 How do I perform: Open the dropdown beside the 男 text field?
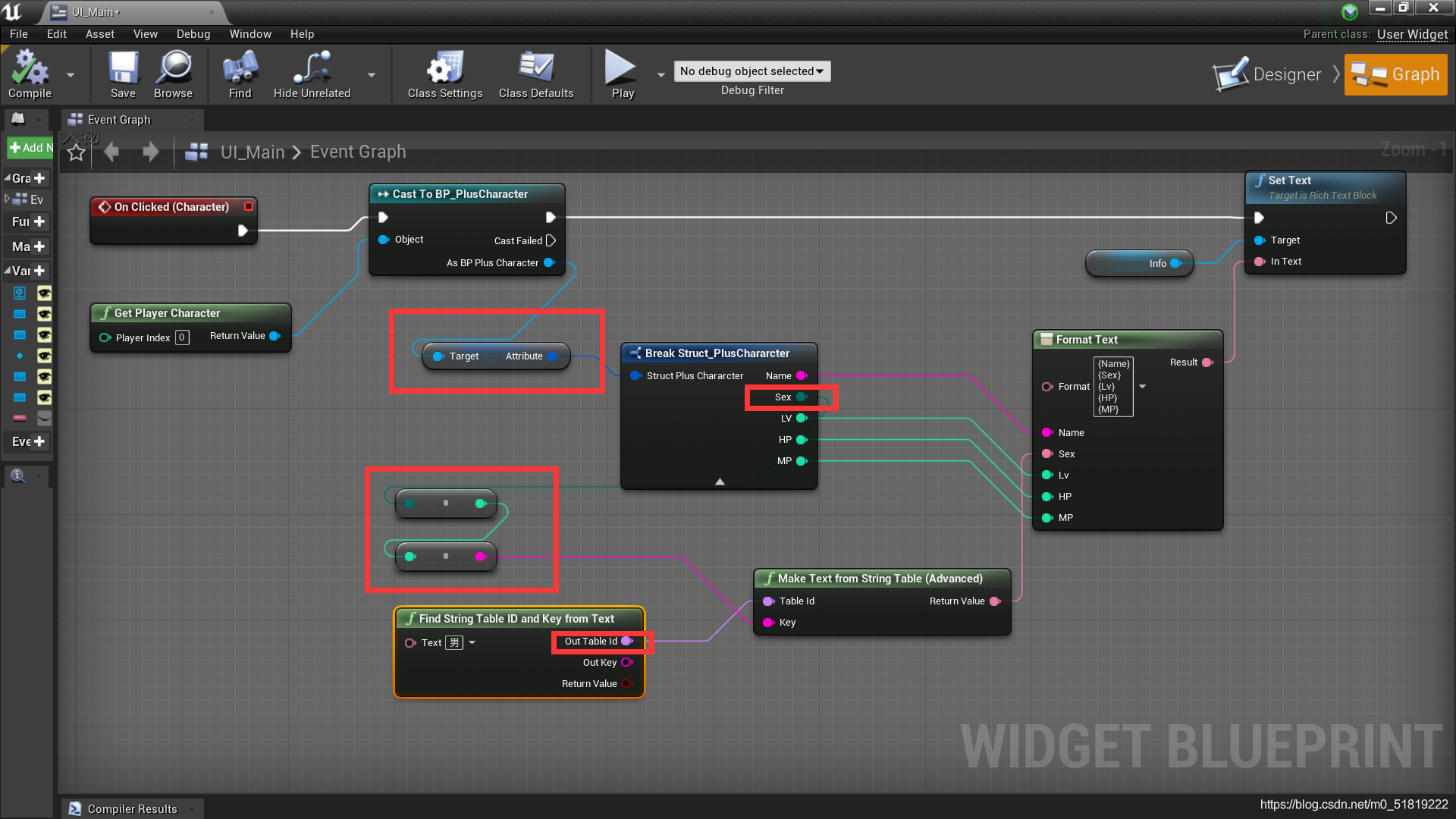point(471,642)
